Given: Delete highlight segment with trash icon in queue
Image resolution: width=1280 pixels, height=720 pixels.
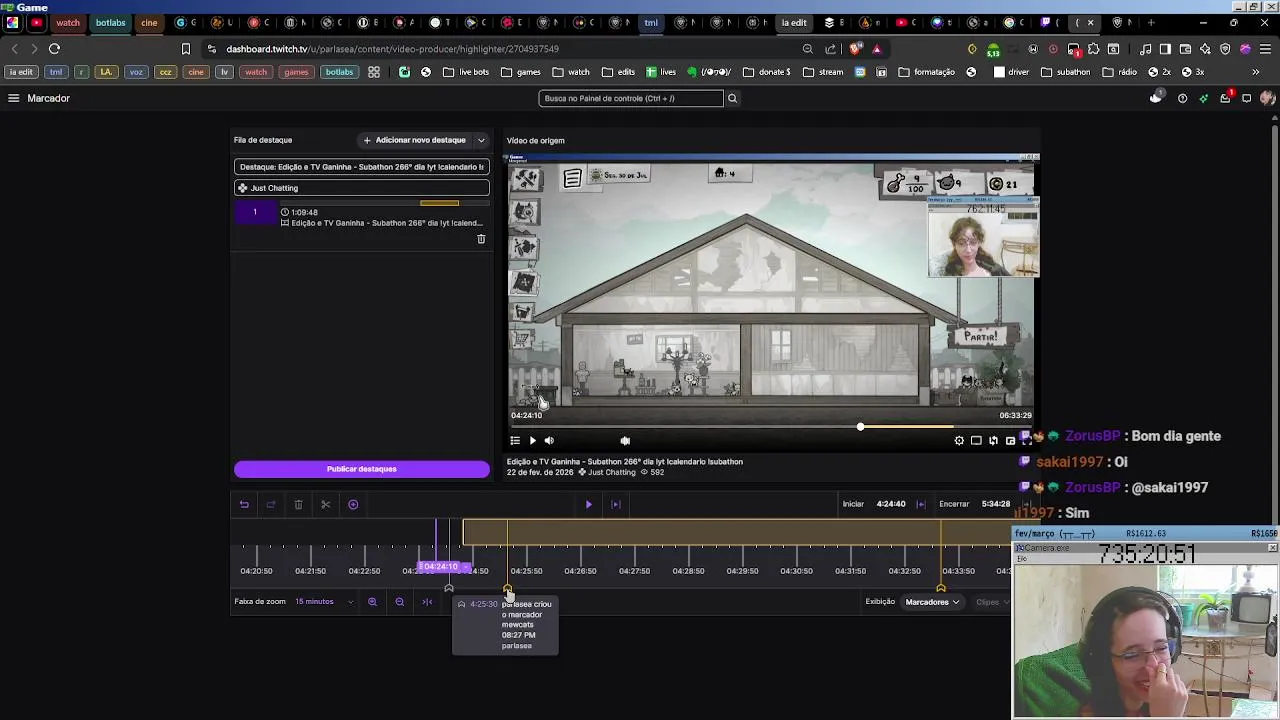Looking at the screenshot, I should tap(481, 239).
